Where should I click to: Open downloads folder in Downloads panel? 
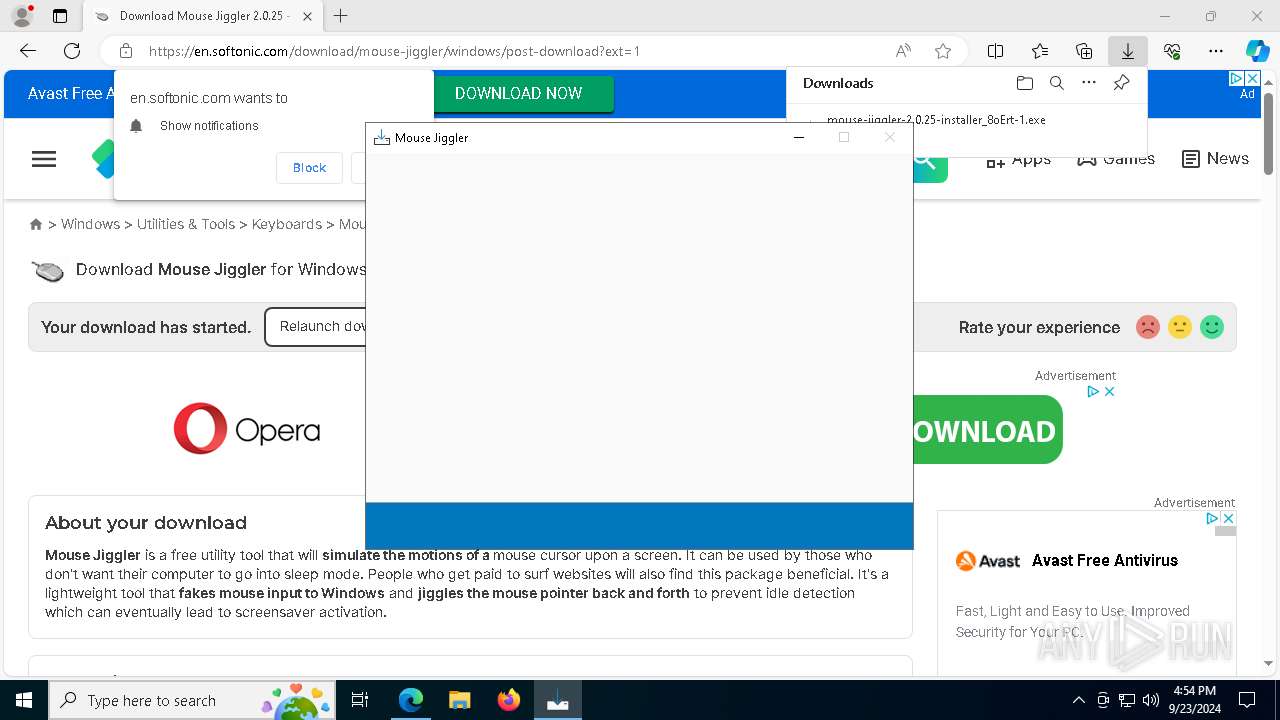1024,83
